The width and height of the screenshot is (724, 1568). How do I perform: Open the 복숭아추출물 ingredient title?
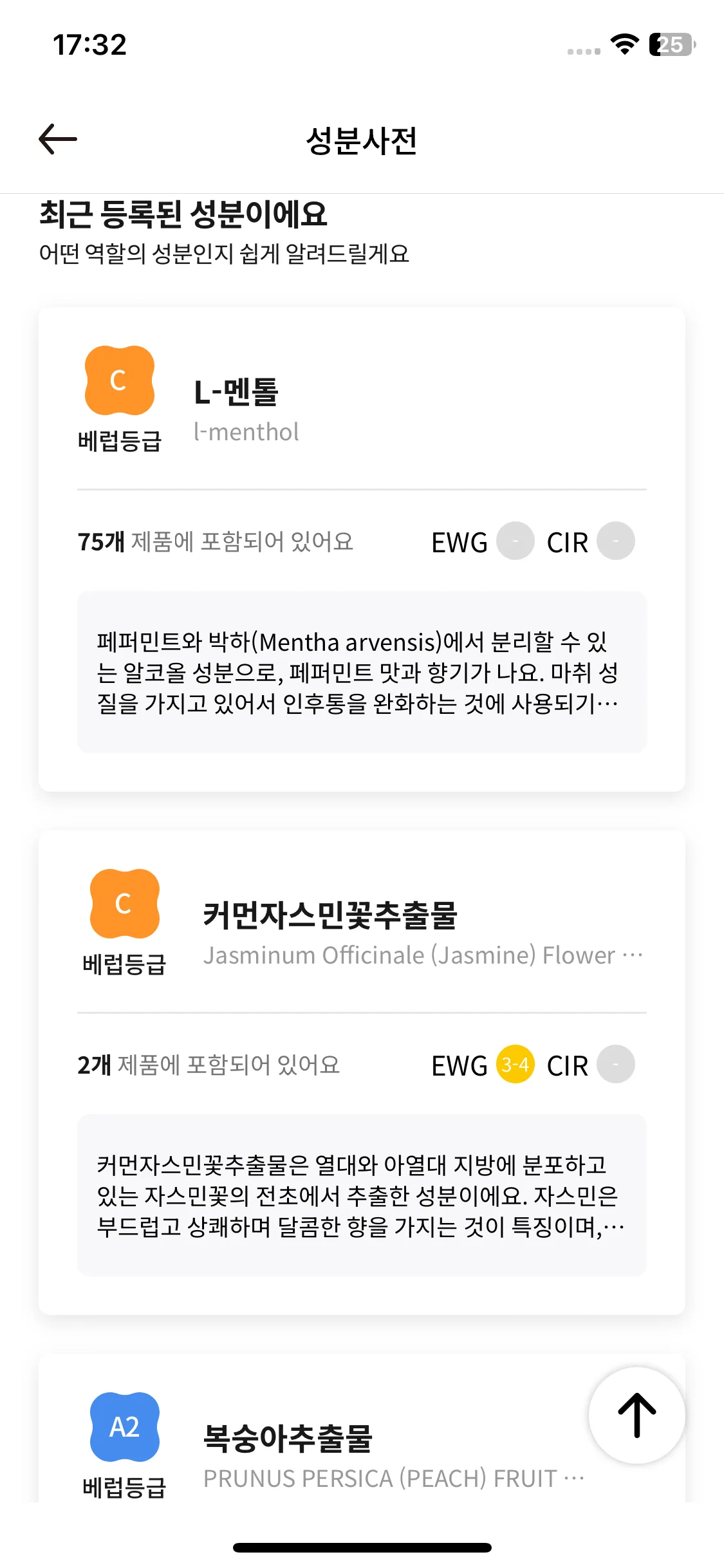pos(288,1439)
